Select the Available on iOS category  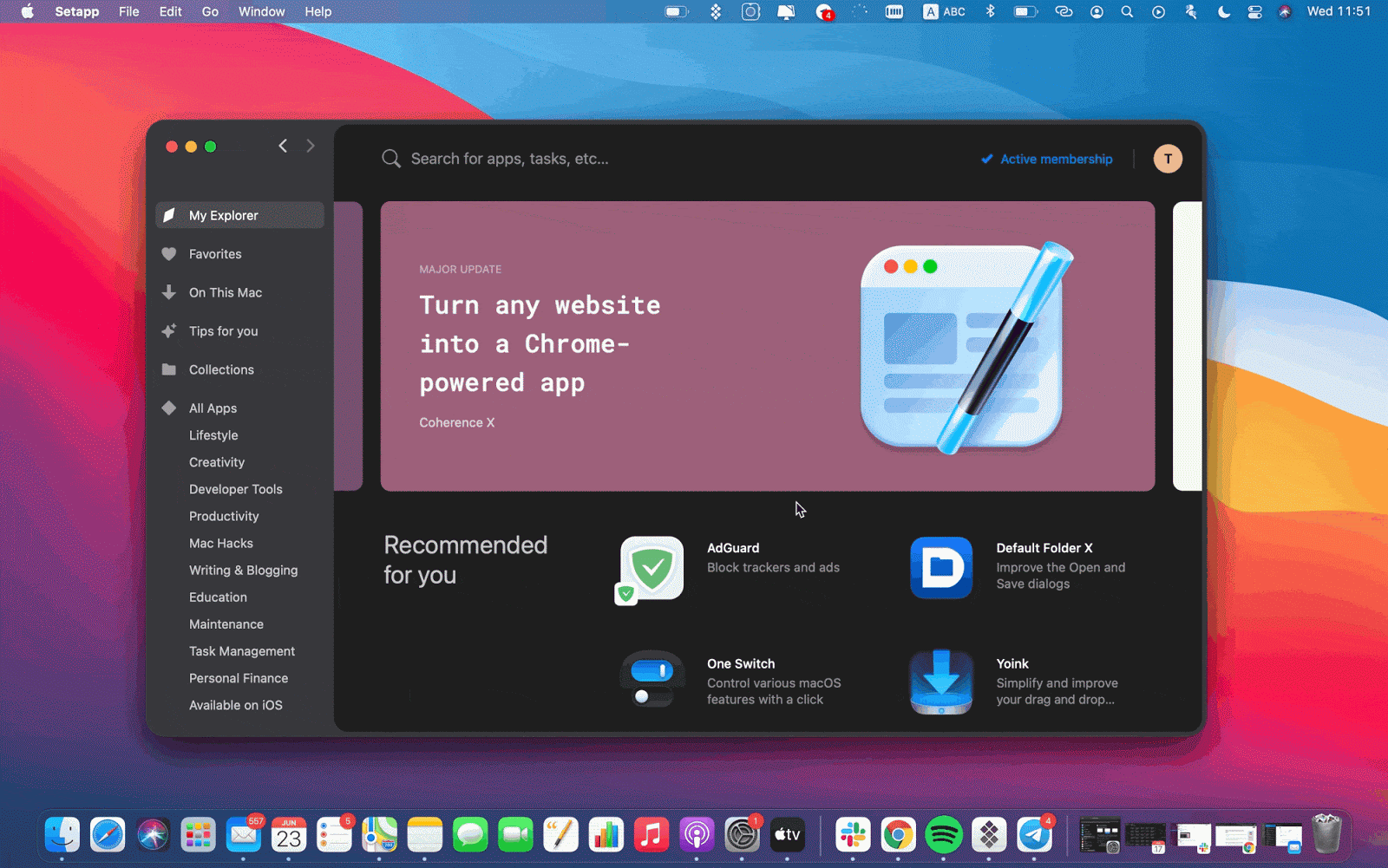point(236,705)
